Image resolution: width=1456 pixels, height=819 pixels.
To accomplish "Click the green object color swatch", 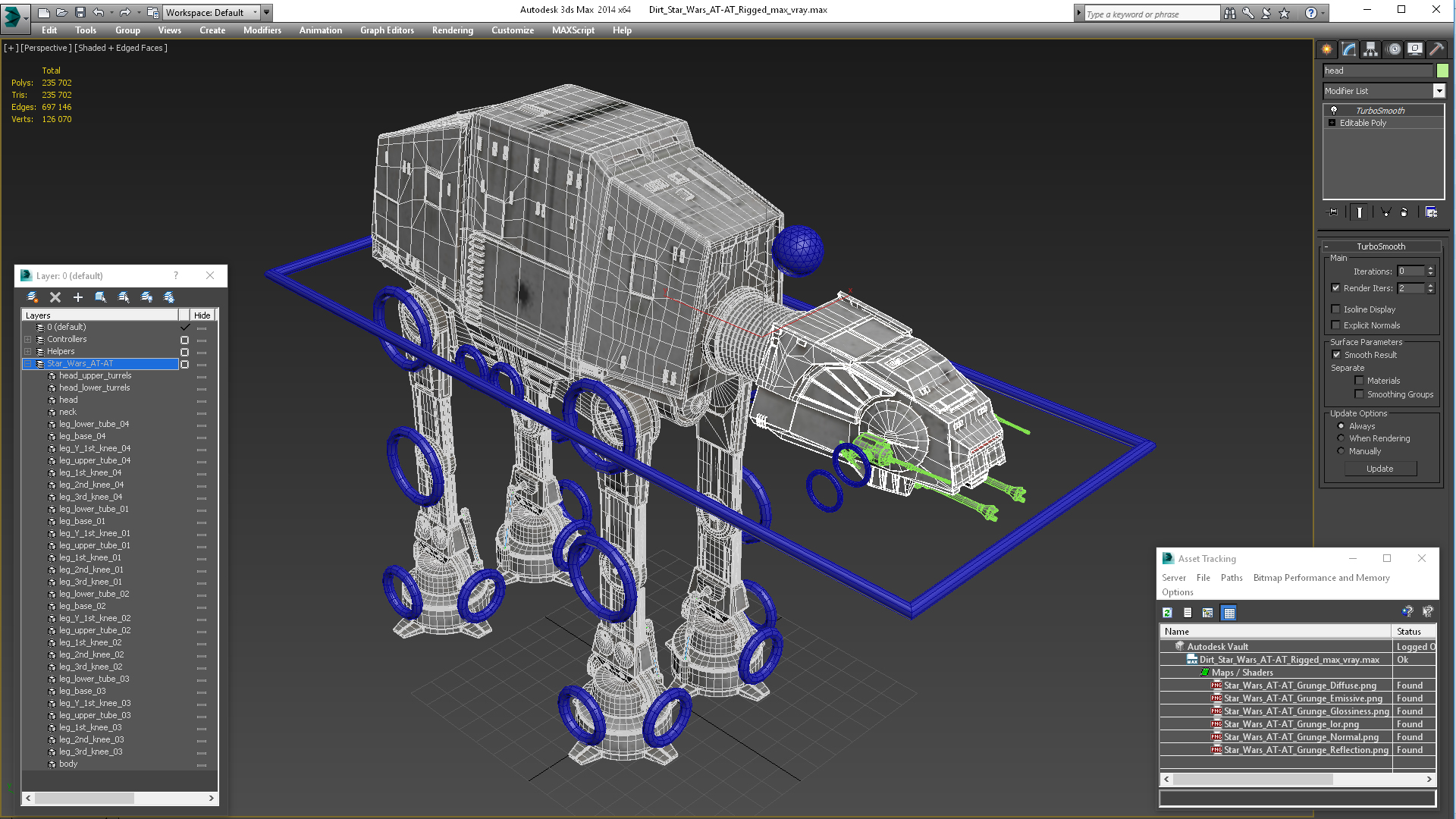I will (x=1442, y=71).
